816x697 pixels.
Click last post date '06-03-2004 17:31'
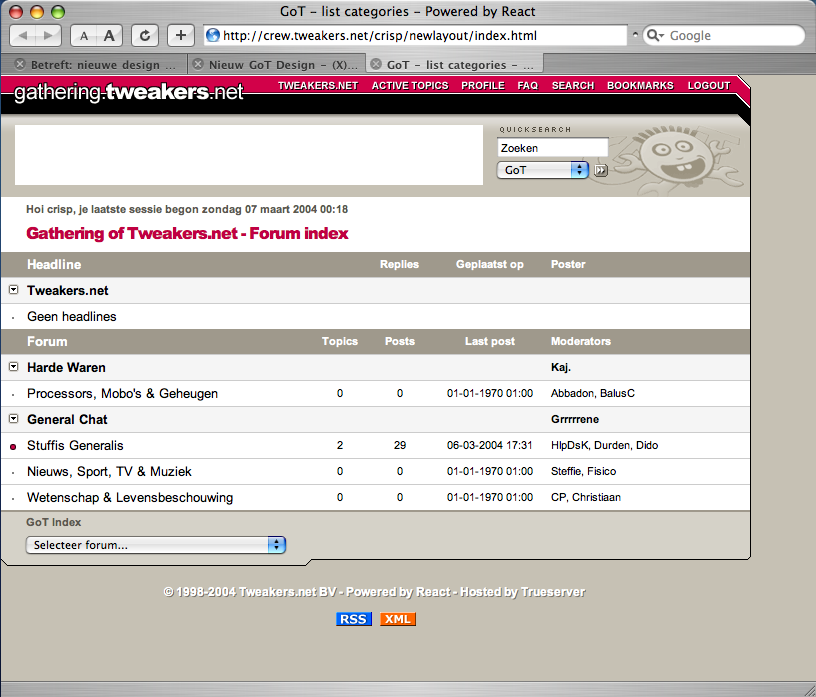point(490,446)
